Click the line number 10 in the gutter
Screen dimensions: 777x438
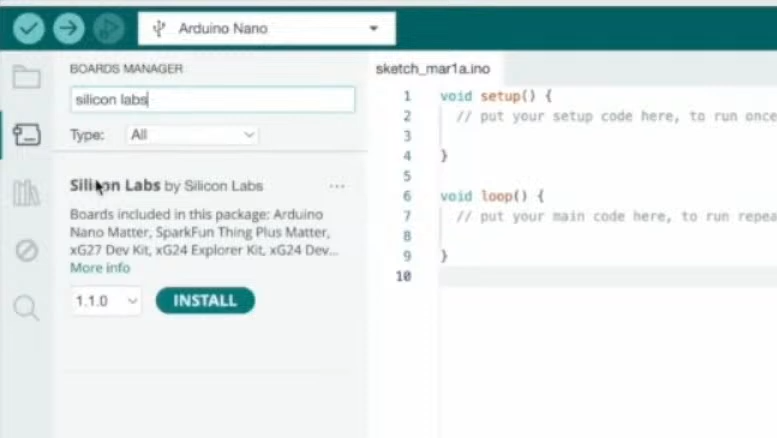(404, 276)
